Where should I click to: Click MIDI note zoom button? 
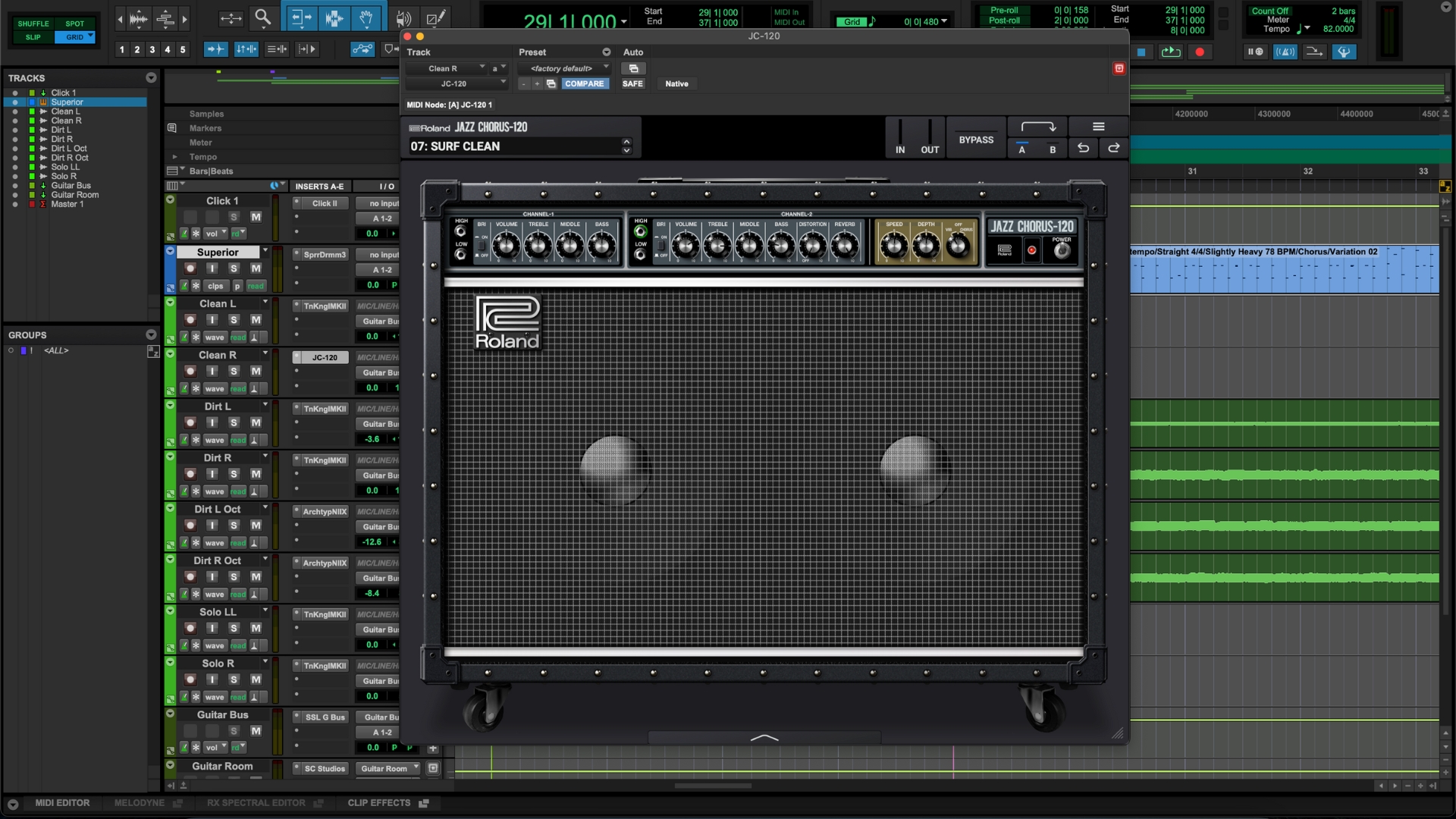pos(165,18)
